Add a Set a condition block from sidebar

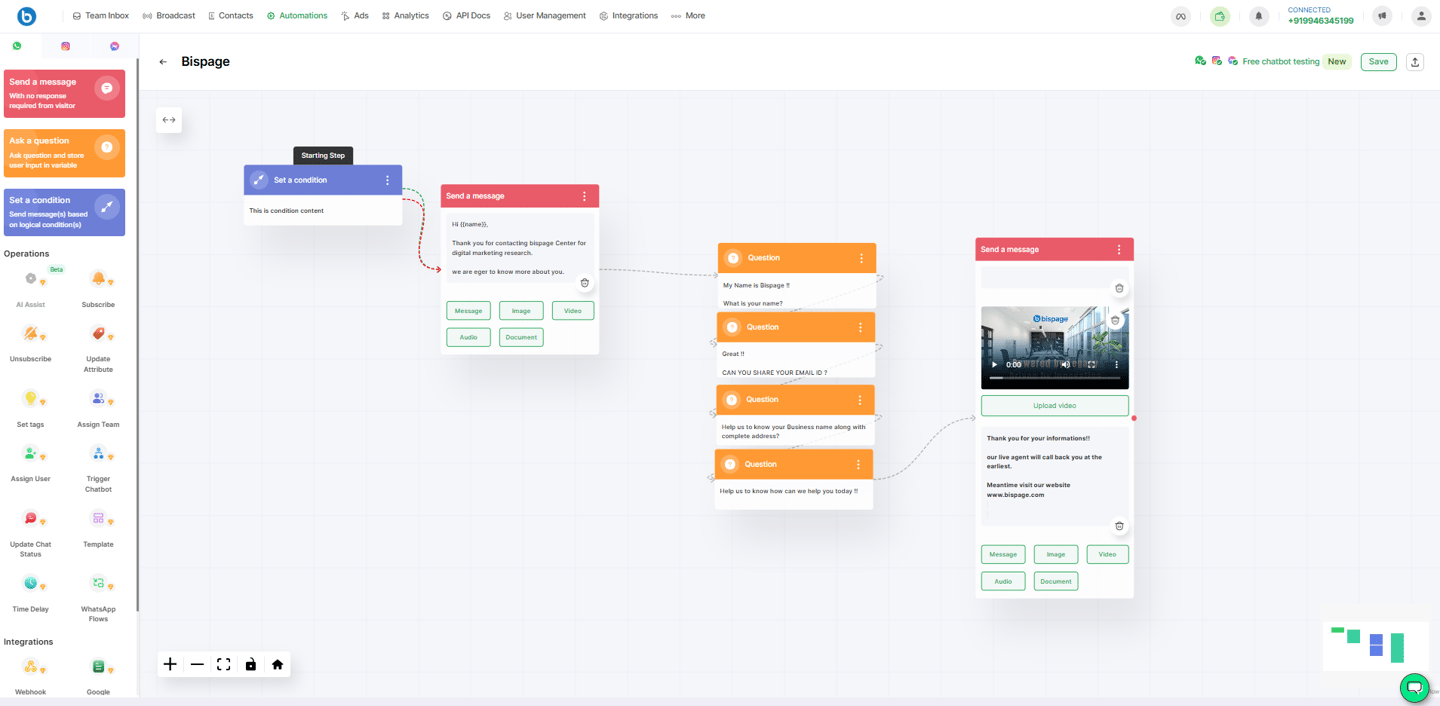(x=64, y=213)
